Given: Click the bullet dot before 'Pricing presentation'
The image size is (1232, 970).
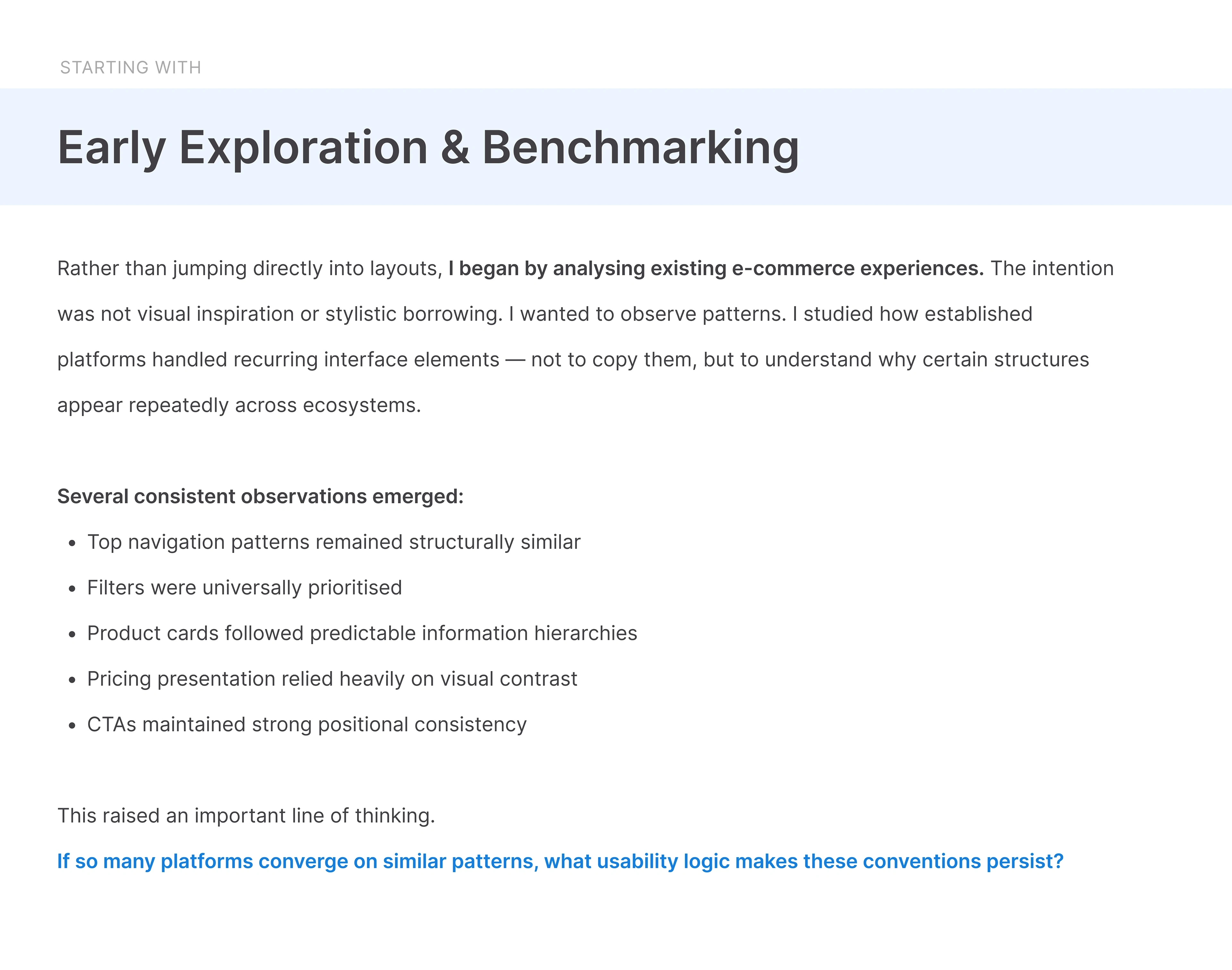Looking at the screenshot, I should click(x=72, y=680).
